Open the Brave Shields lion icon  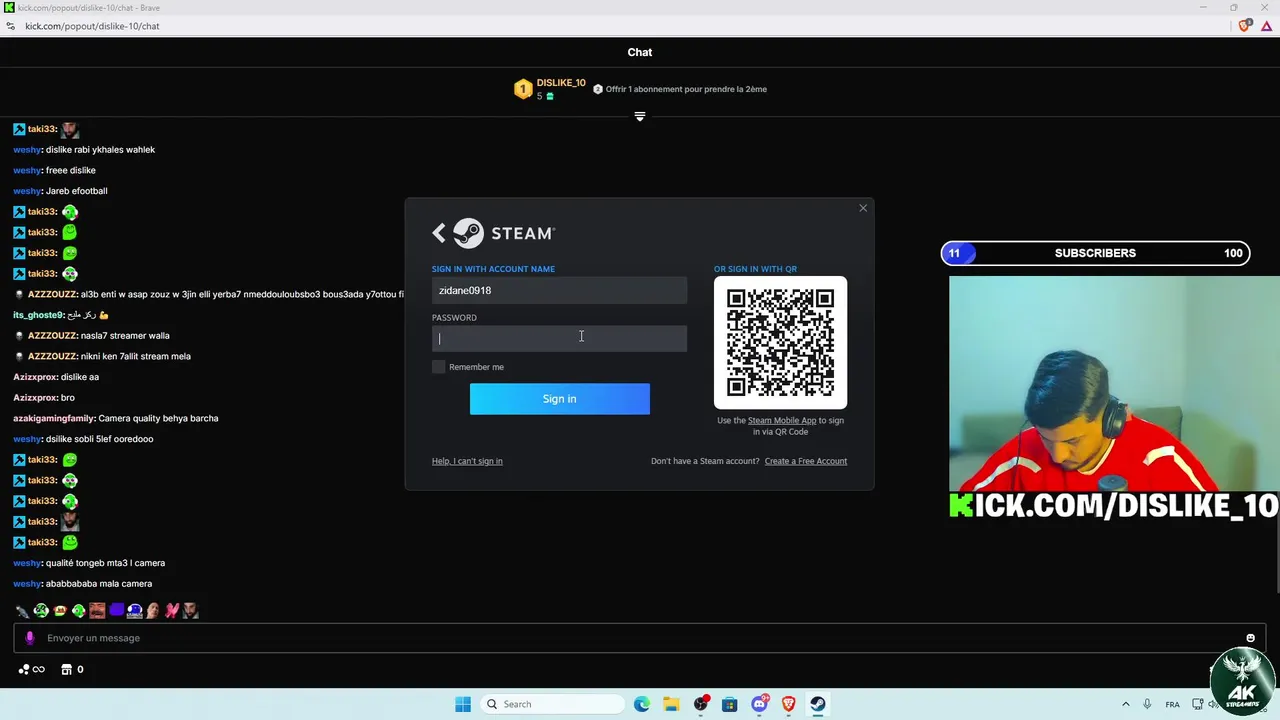pyautogui.click(x=1244, y=26)
